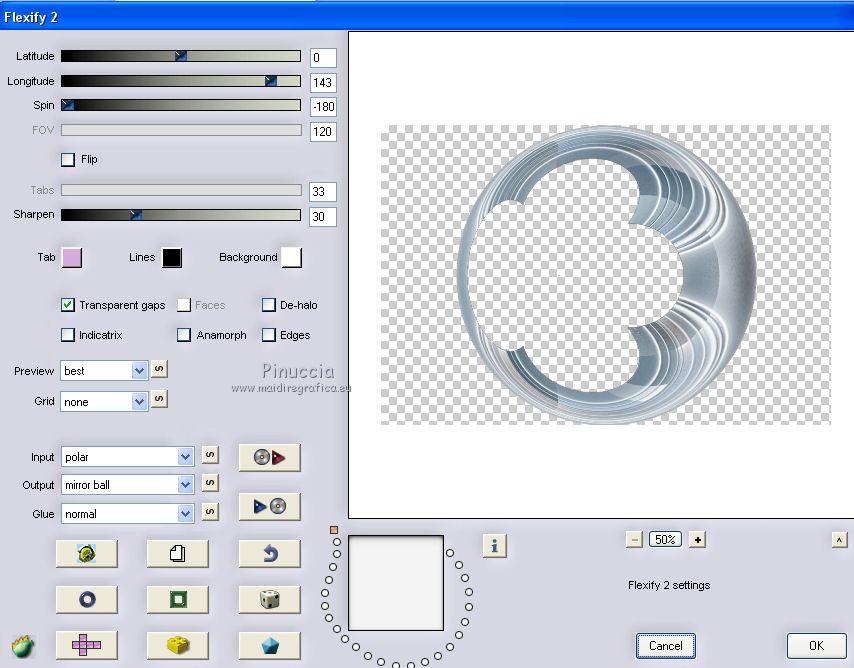Zoom out with the minus button
The width and height of the screenshot is (854, 668).
(634, 540)
